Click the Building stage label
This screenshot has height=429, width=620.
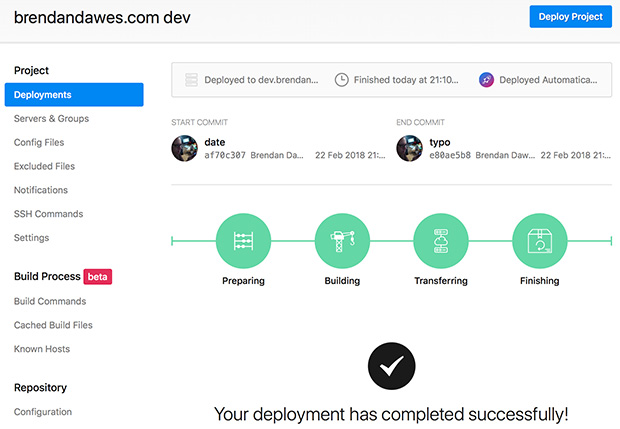pyautogui.click(x=342, y=281)
